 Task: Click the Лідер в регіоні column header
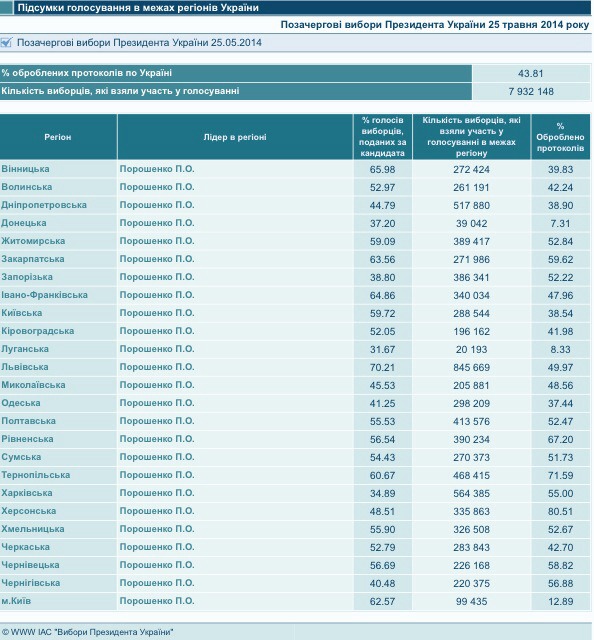click(x=235, y=137)
